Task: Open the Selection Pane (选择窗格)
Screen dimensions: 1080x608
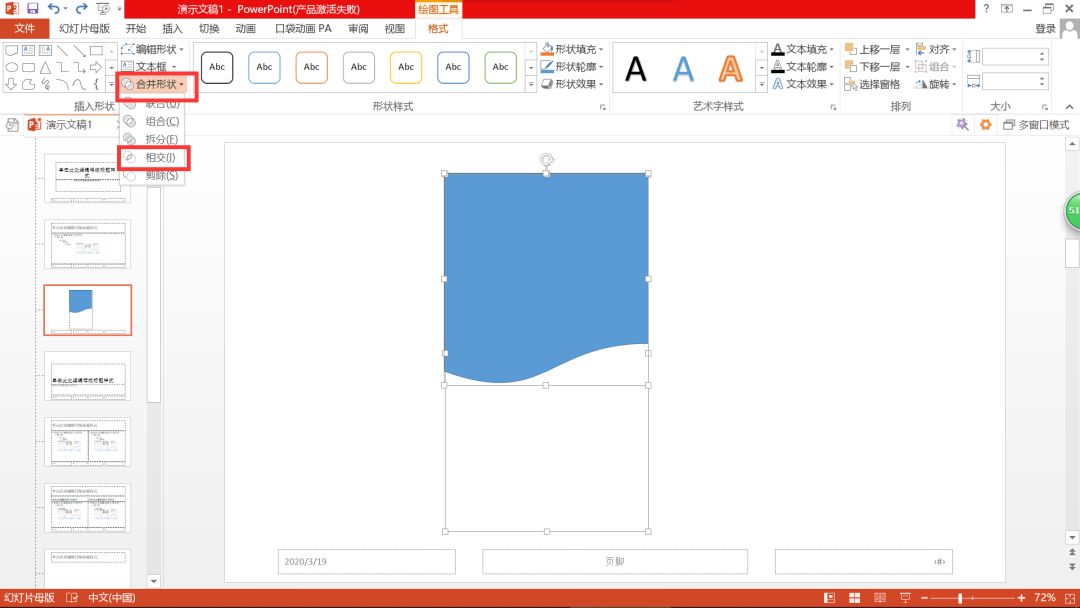Action: (x=872, y=85)
